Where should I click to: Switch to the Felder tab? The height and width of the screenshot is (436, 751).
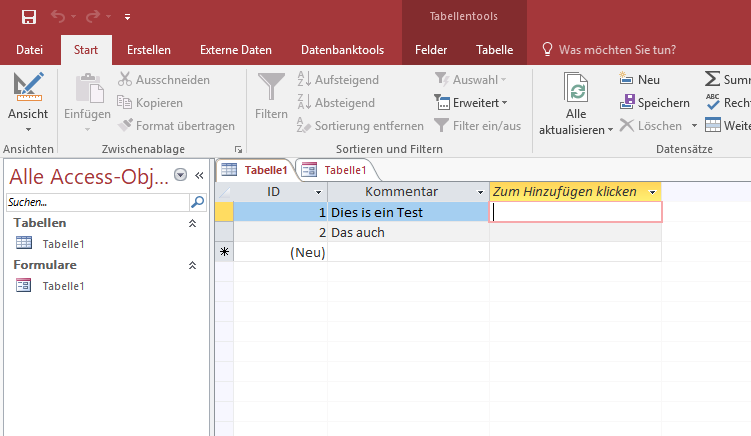(431, 50)
